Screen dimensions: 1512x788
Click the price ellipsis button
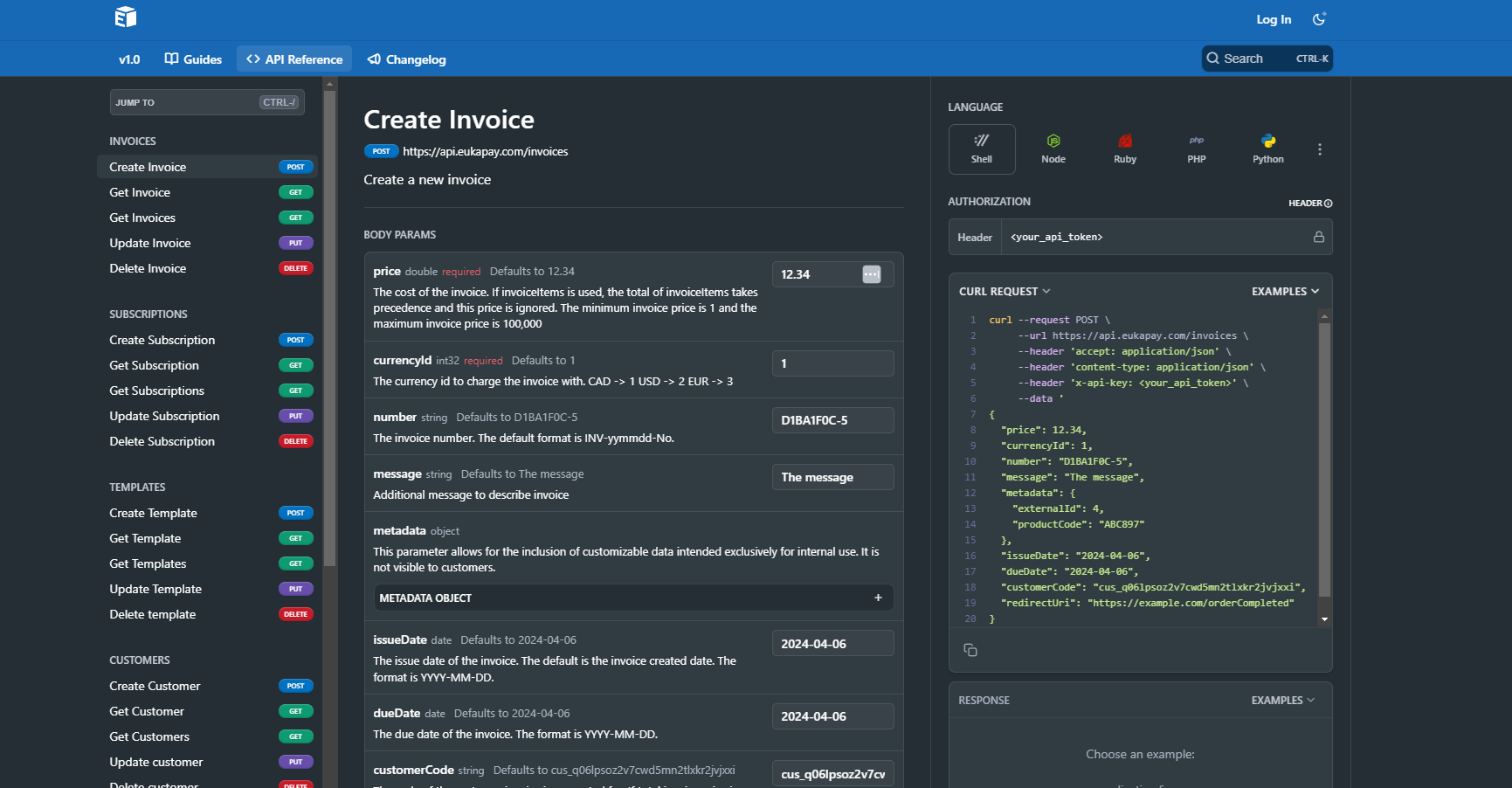click(872, 274)
